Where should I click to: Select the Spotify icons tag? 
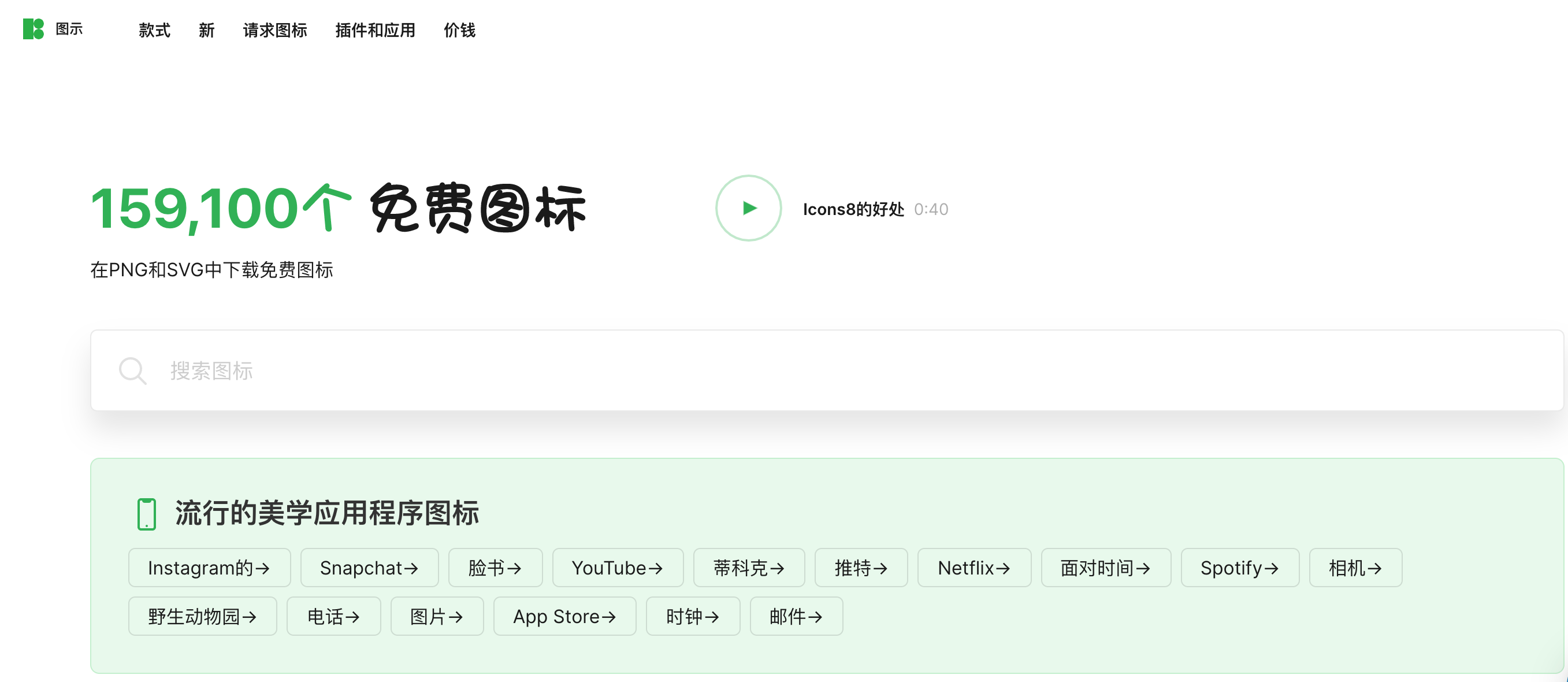[x=1239, y=568]
